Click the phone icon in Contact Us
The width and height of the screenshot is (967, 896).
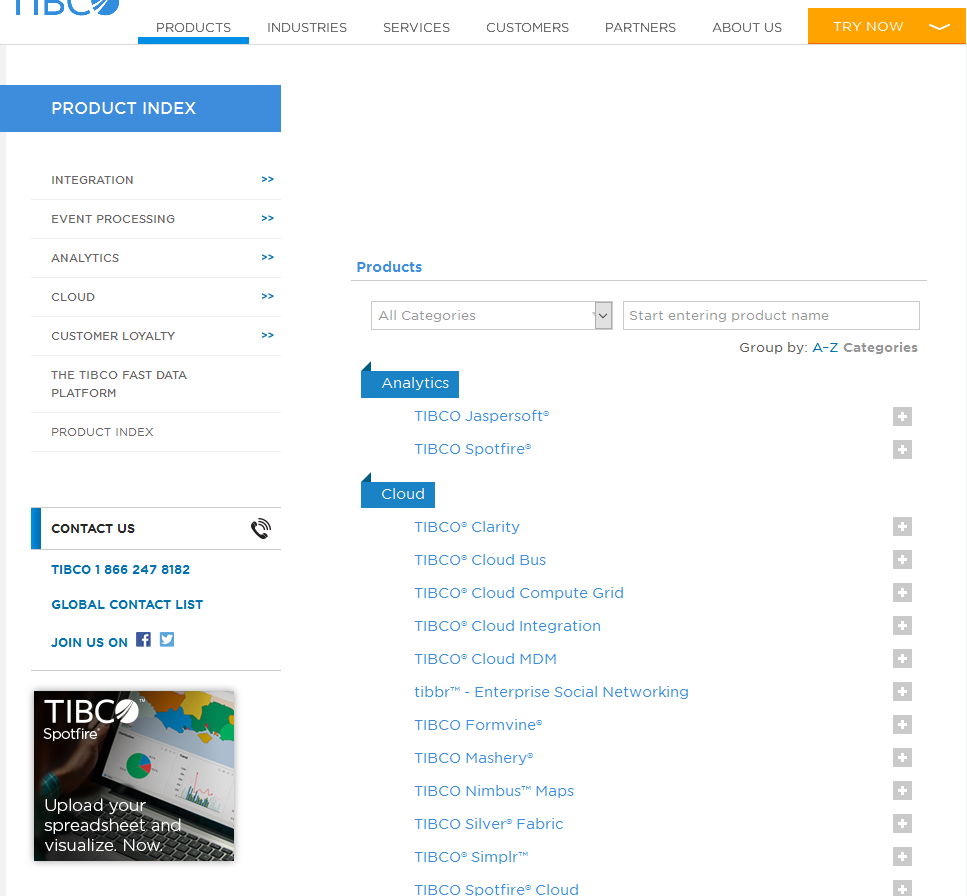(x=260, y=529)
